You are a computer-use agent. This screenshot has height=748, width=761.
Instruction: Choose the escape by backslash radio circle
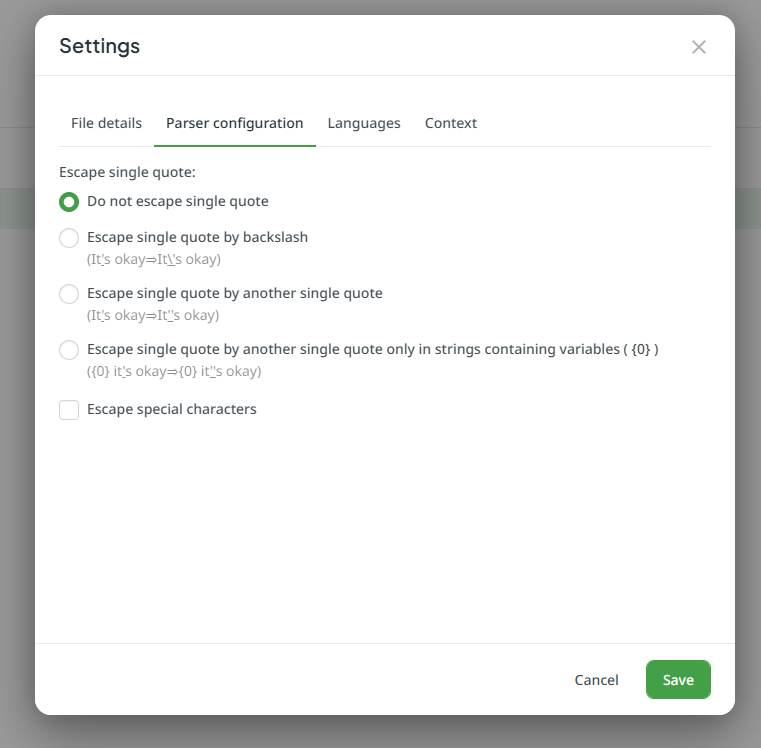[69, 238]
